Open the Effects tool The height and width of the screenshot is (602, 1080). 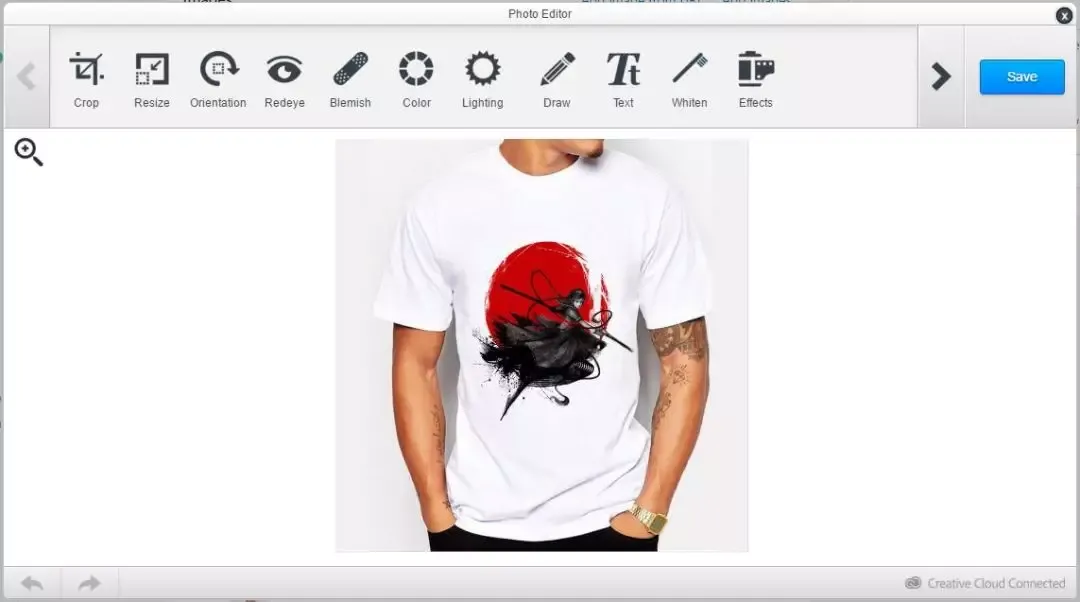click(756, 80)
